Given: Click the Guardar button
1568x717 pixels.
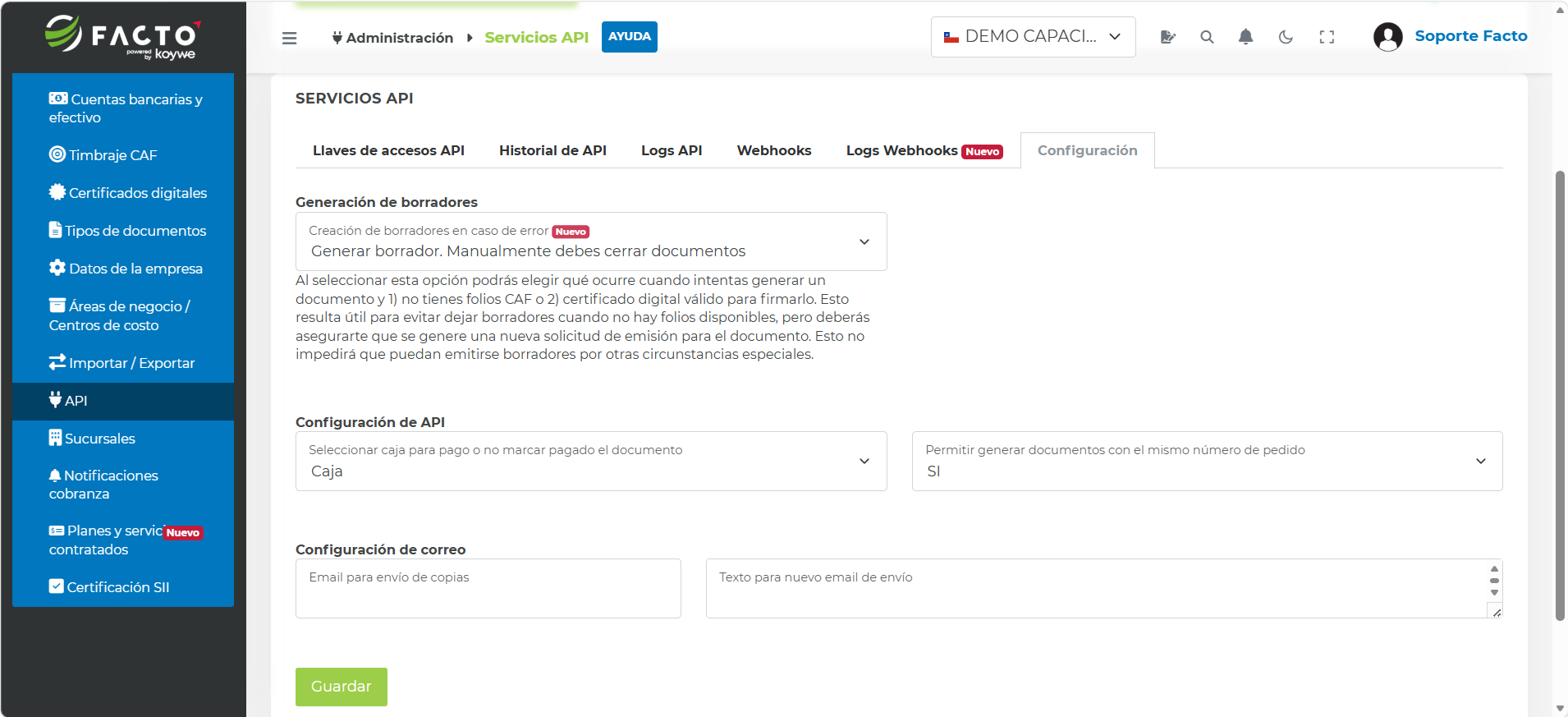Looking at the screenshot, I should pyautogui.click(x=342, y=687).
